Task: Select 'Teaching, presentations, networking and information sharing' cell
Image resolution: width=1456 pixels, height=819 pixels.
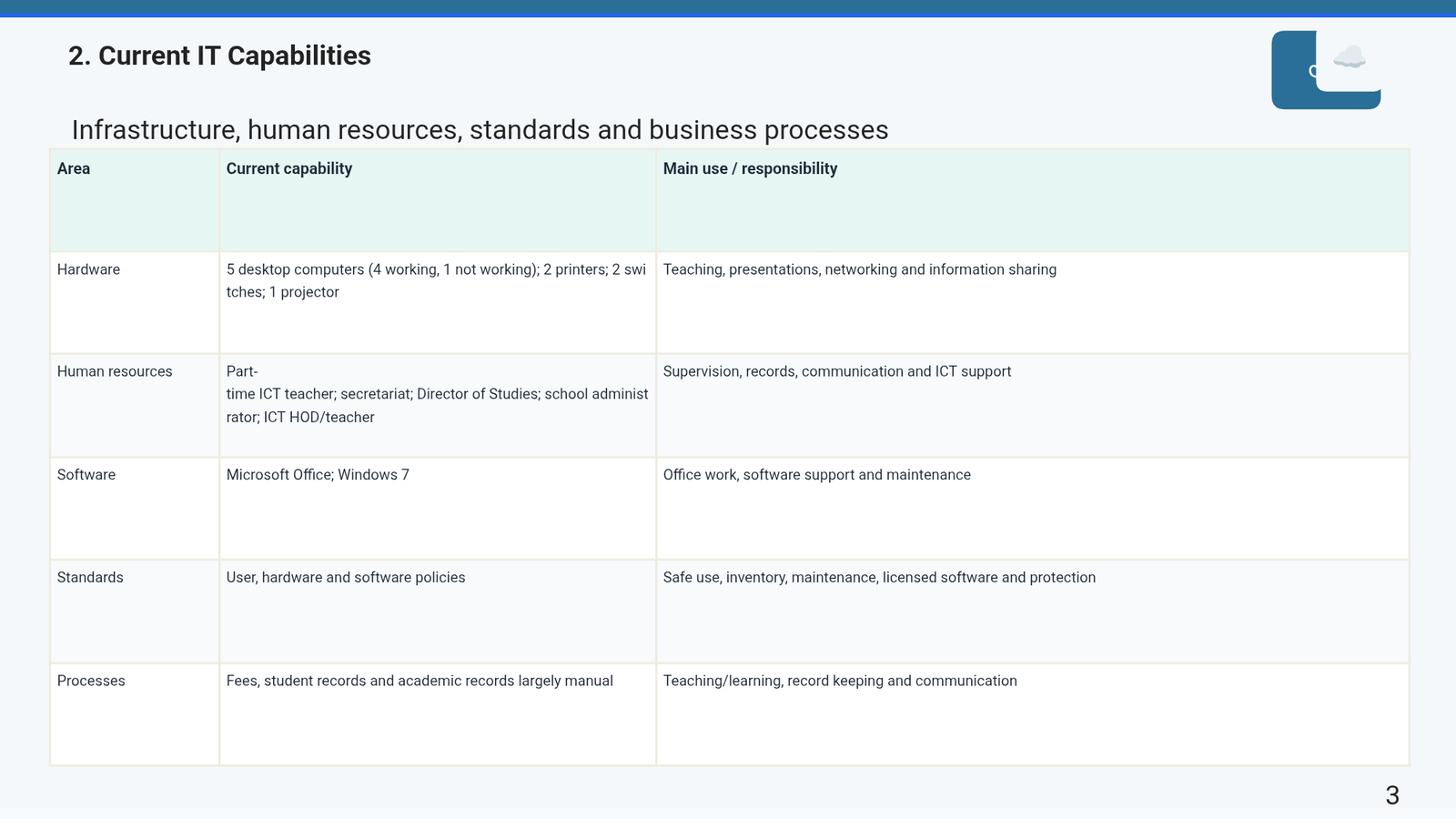Action: coord(1033,303)
